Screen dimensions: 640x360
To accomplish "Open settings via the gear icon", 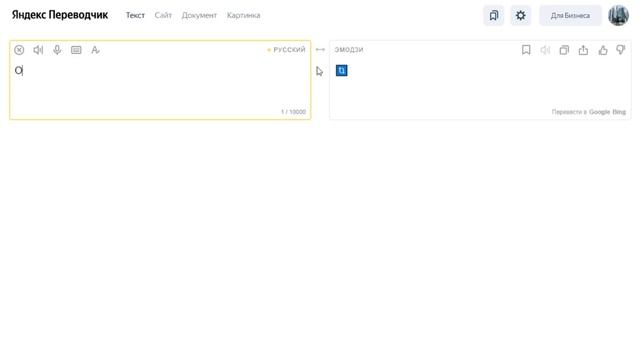I will click(x=520, y=16).
